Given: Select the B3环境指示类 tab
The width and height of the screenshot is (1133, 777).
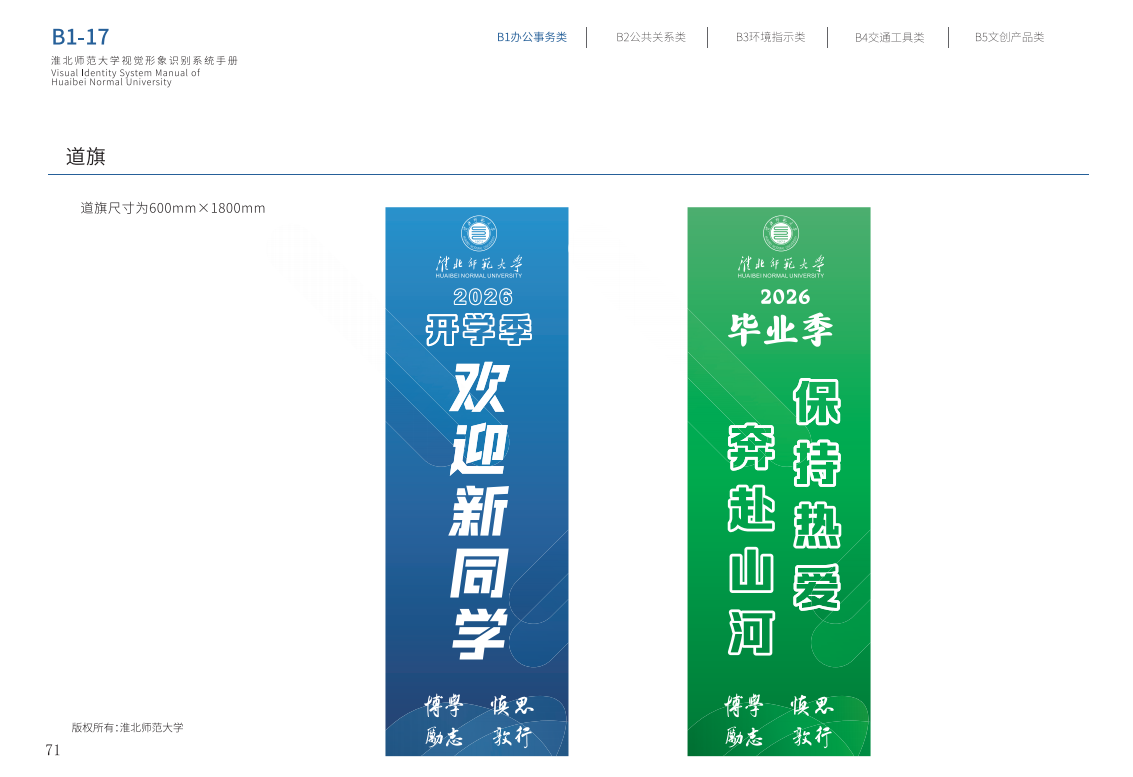Looking at the screenshot, I should pyautogui.click(x=770, y=37).
